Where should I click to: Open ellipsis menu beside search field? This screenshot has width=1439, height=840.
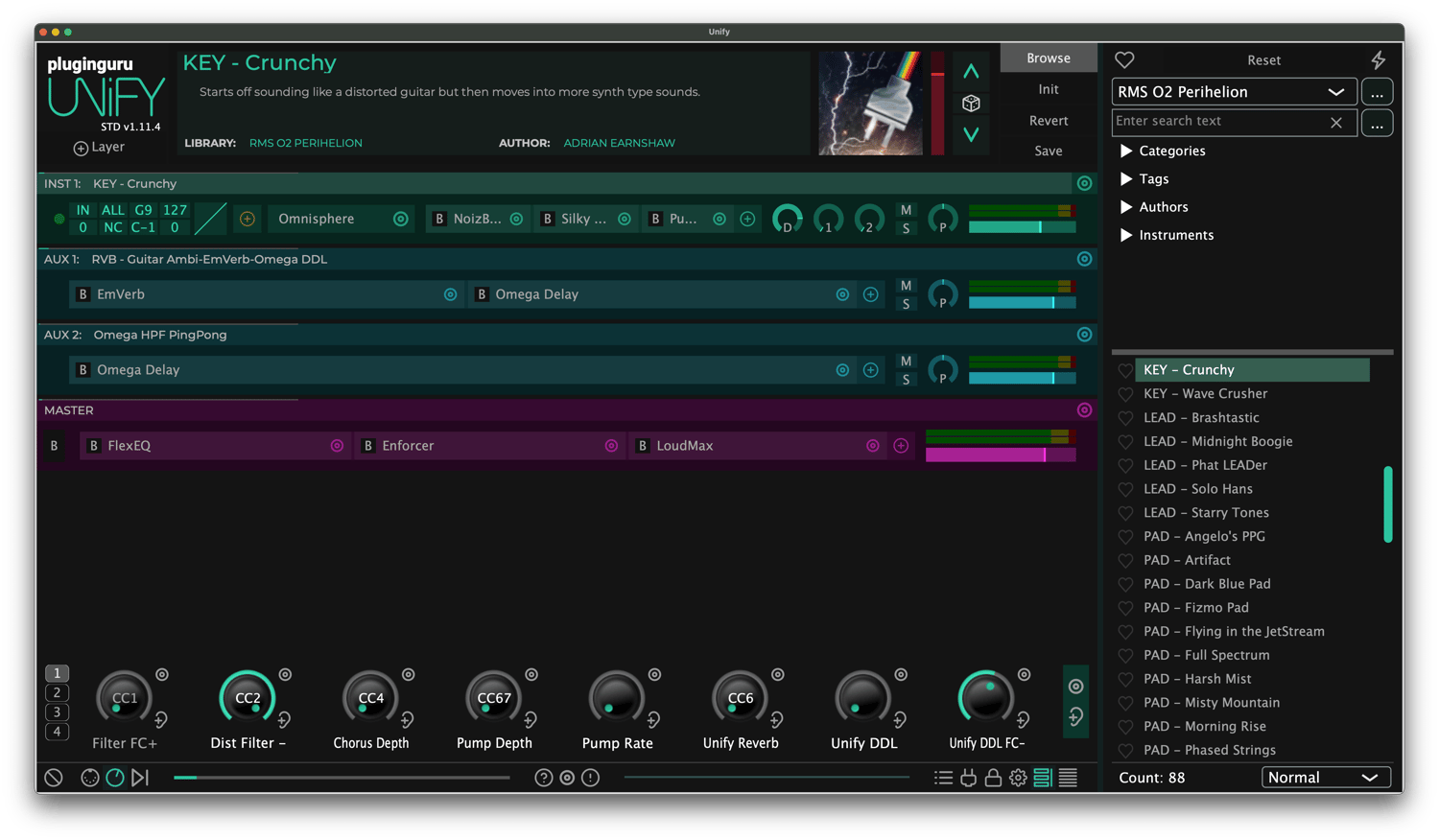pyautogui.click(x=1377, y=124)
